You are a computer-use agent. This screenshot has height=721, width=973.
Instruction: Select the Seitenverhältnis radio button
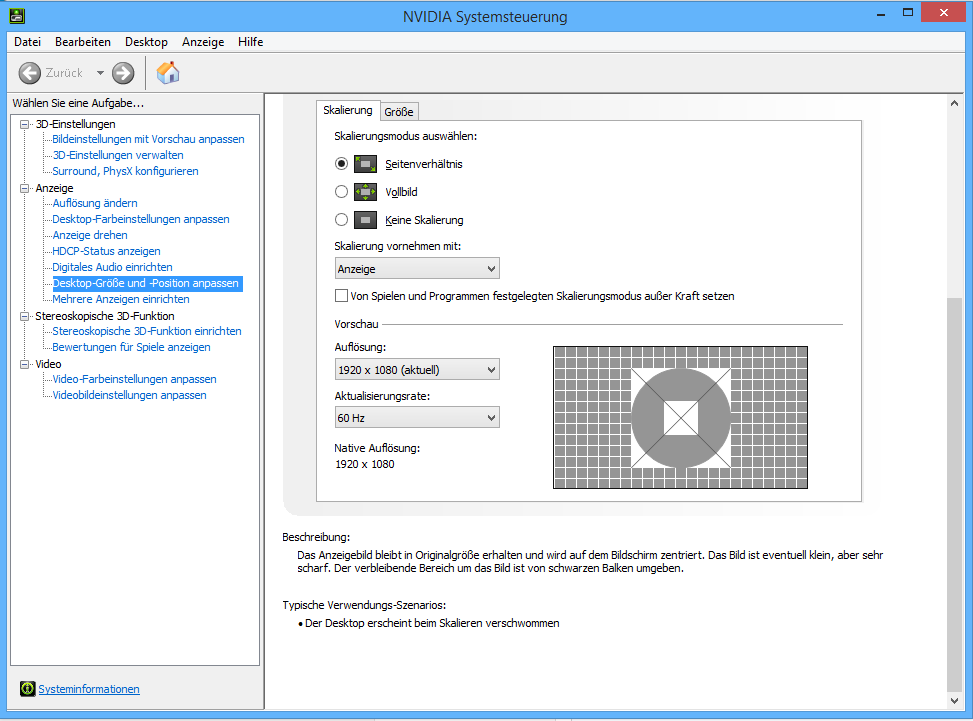tap(341, 164)
